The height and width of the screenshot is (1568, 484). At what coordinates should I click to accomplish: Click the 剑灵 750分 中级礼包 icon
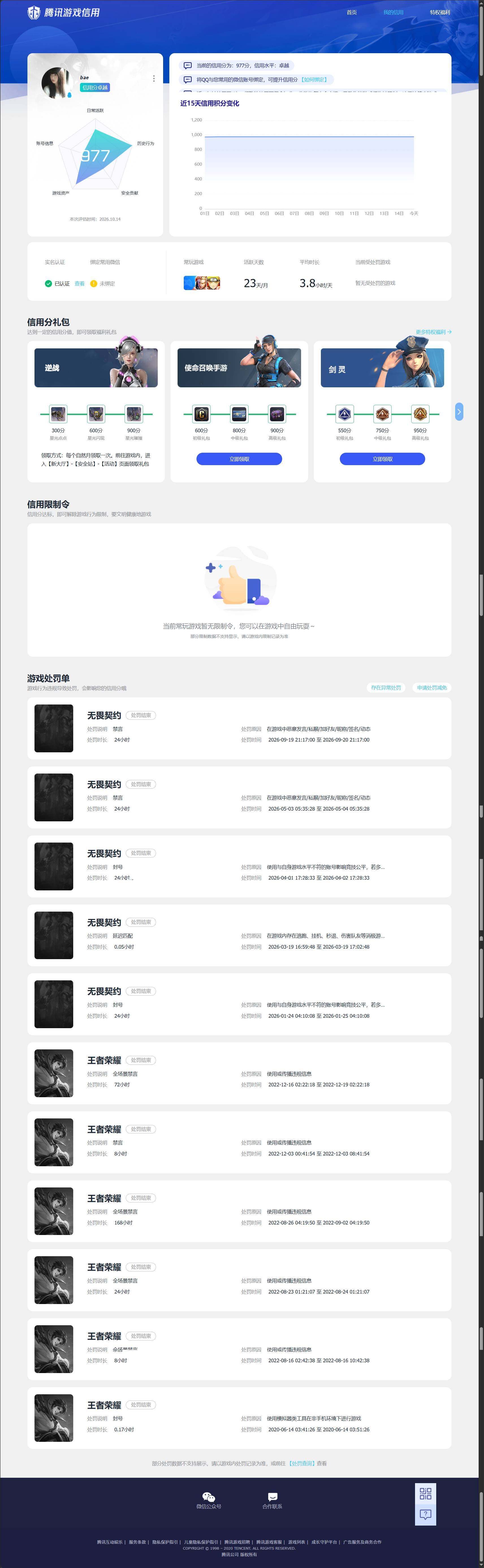pos(383,414)
